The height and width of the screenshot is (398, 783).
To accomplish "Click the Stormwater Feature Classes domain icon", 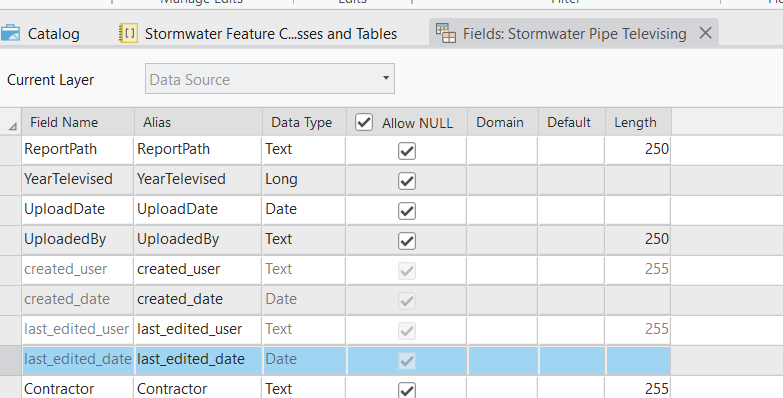I will pyautogui.click(x=128, y=33).
